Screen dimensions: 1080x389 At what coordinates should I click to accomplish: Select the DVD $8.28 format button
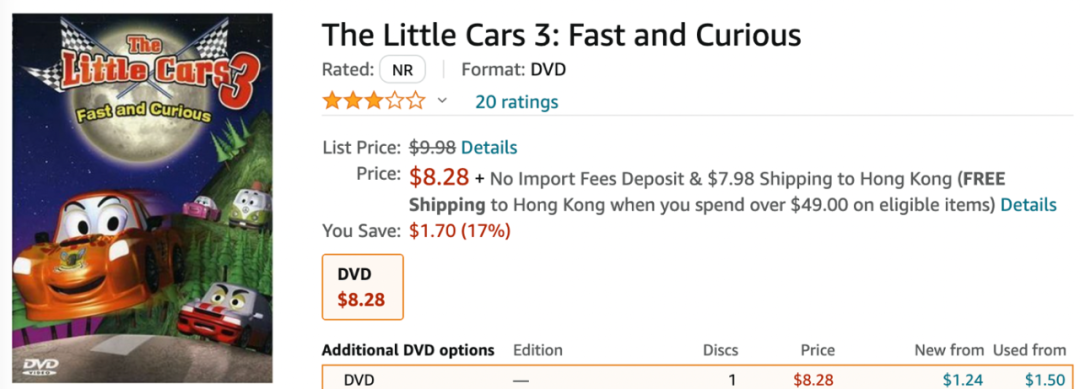click(x=362, y=287)
